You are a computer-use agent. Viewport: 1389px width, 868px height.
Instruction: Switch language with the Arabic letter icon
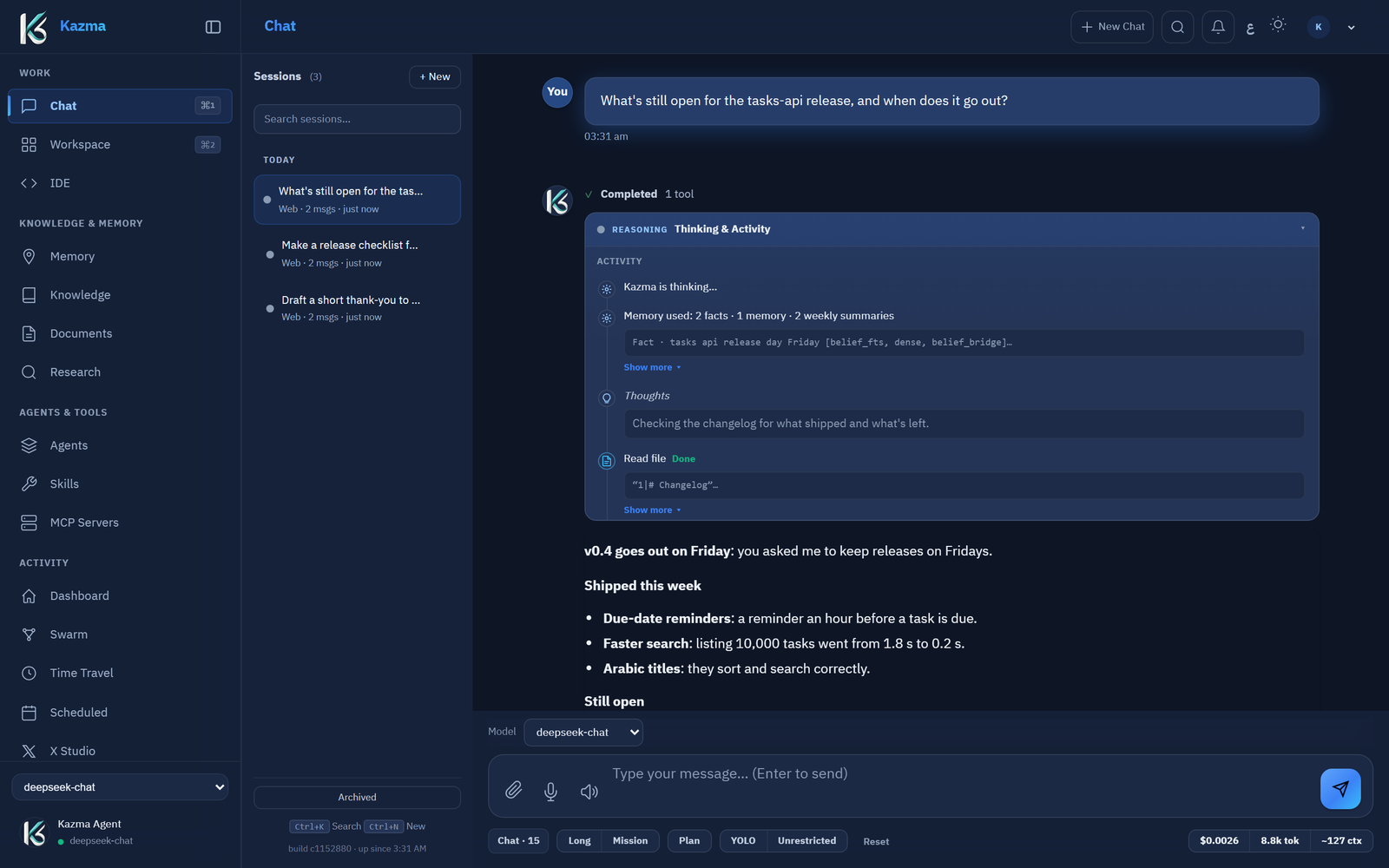pos(1250,28)
